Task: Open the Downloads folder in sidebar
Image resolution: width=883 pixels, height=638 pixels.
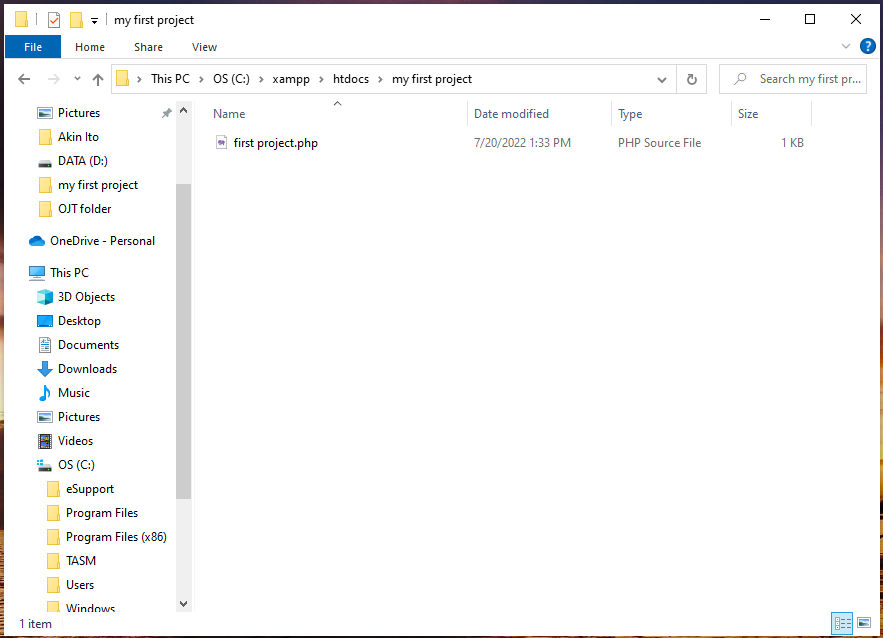Action: tap(87, 369)
